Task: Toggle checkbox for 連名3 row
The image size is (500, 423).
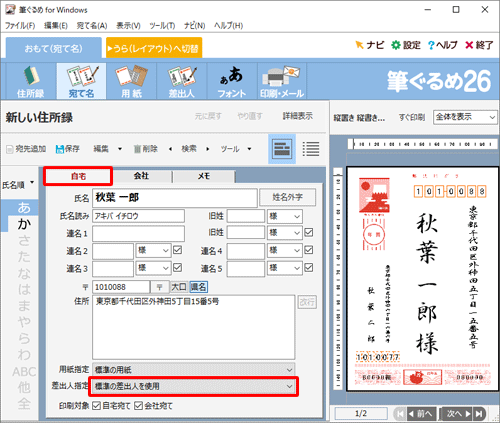Action: (178, 267)
